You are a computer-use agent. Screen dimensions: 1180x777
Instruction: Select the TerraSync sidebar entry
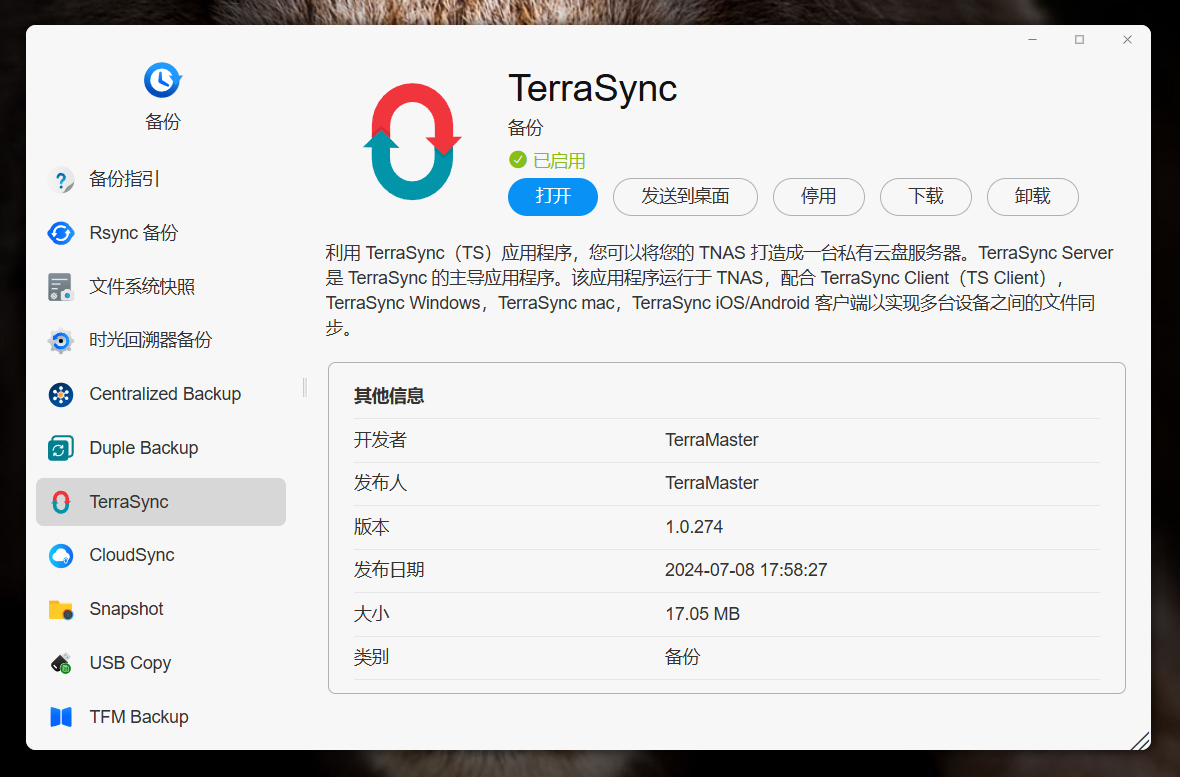(x=161, y=501)
